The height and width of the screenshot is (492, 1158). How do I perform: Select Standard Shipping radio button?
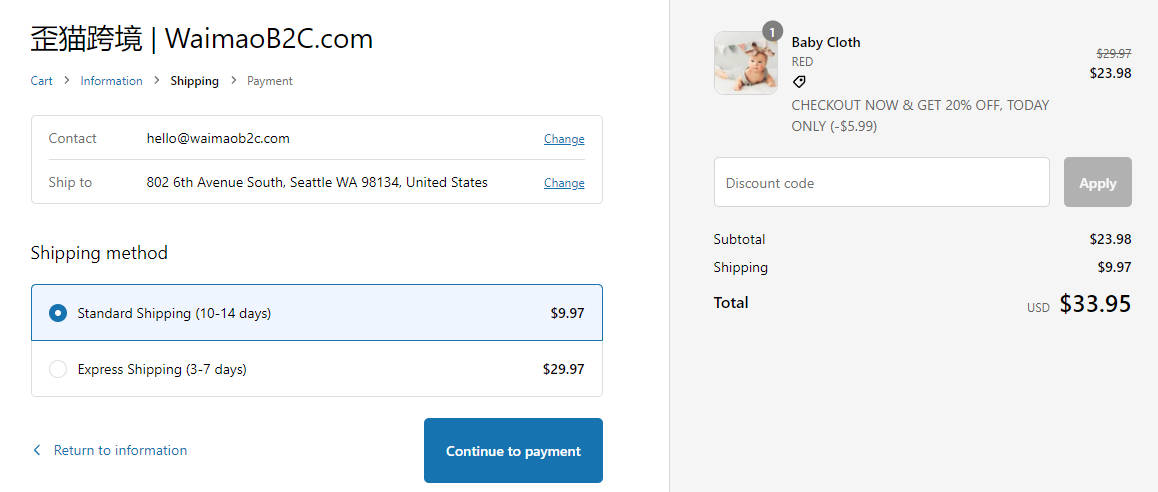pos(58,313)
